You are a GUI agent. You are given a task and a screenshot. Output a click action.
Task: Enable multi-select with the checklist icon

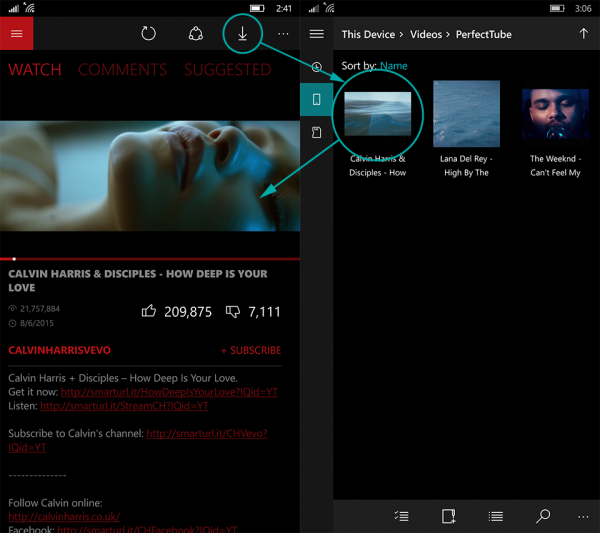coord(401,516)
